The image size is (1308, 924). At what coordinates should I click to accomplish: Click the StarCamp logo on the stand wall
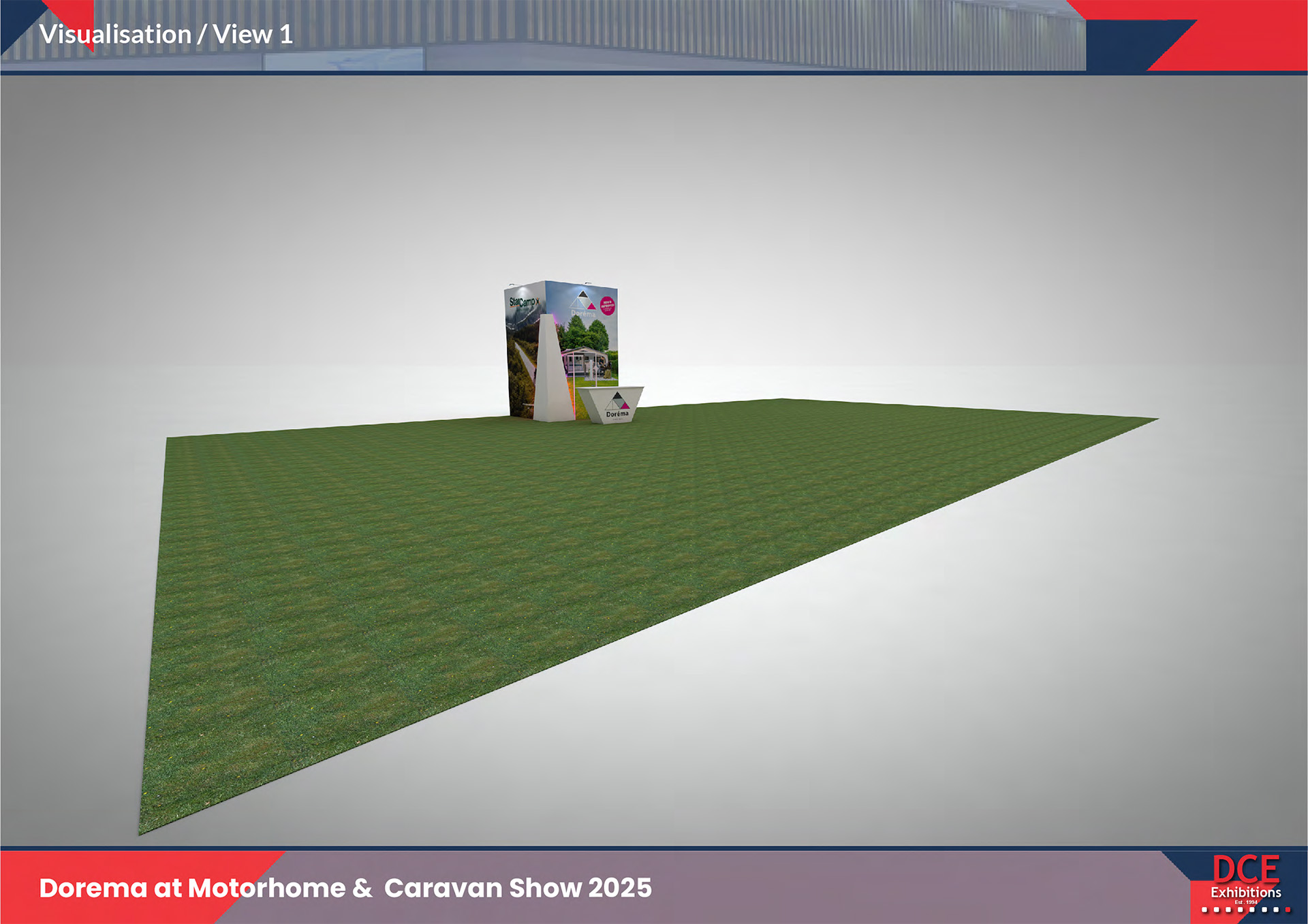tap(523, 302)
